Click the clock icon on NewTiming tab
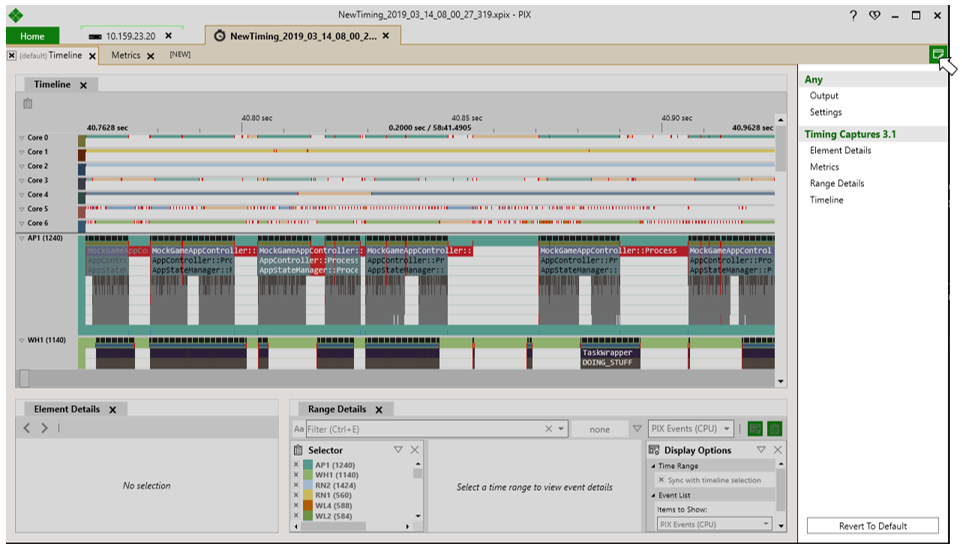962x551 pixels. [220, 36]
